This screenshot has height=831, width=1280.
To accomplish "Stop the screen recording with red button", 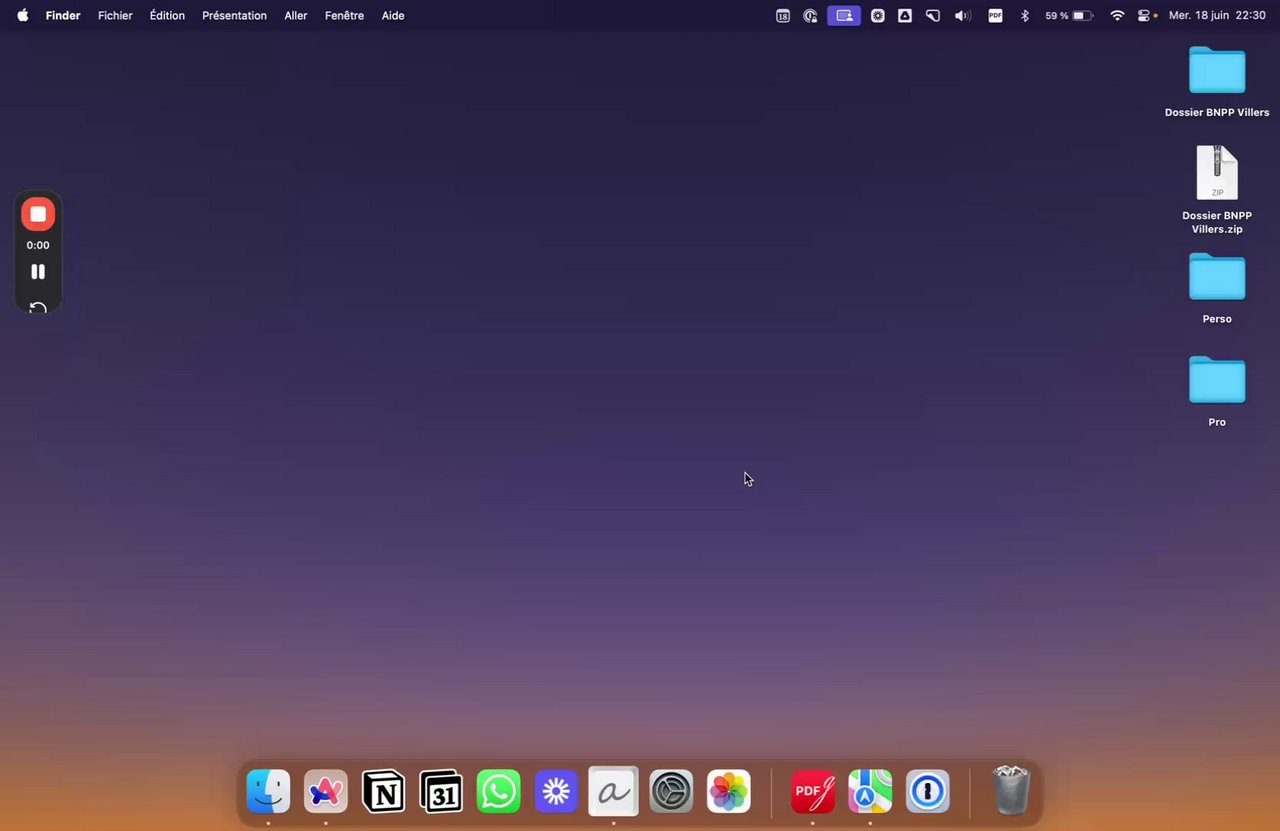I will point(38,214).
